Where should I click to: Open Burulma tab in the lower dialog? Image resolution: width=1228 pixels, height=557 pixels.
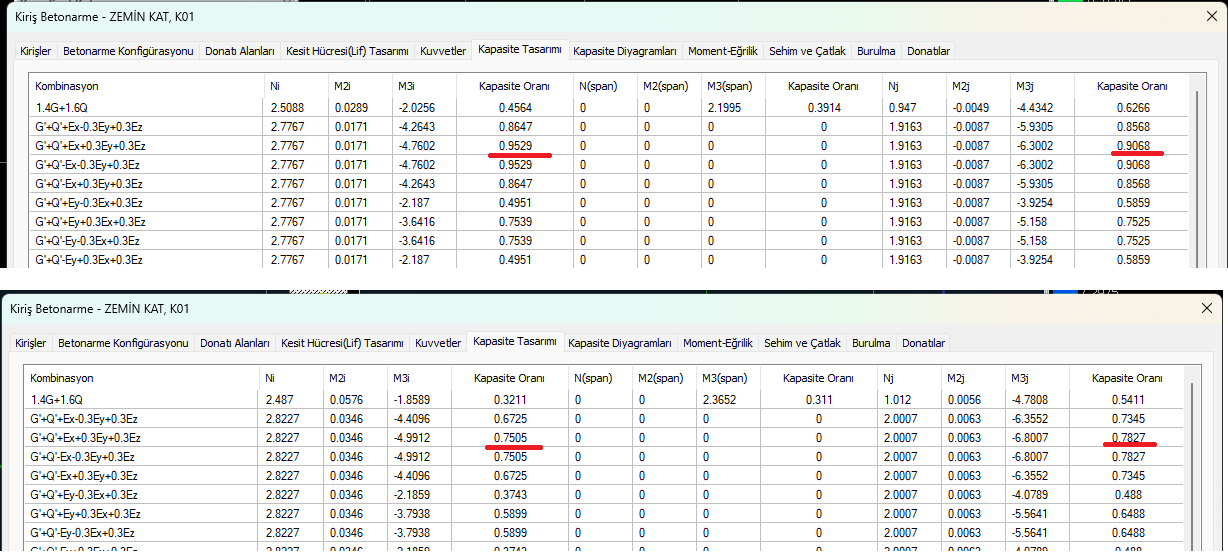pyautogui.click(x=871, y=343)
